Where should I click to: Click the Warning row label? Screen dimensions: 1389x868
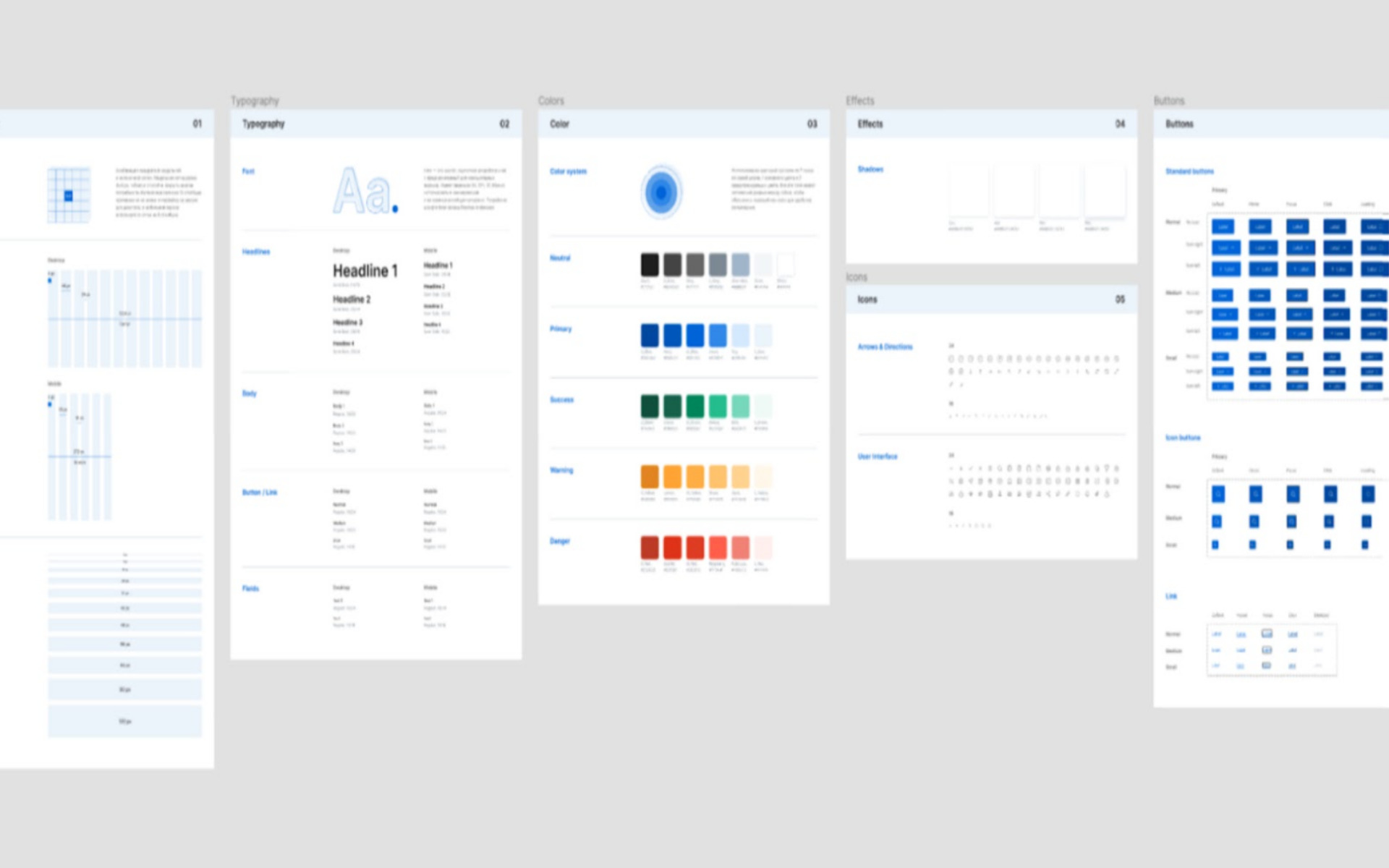pos(561,470)
